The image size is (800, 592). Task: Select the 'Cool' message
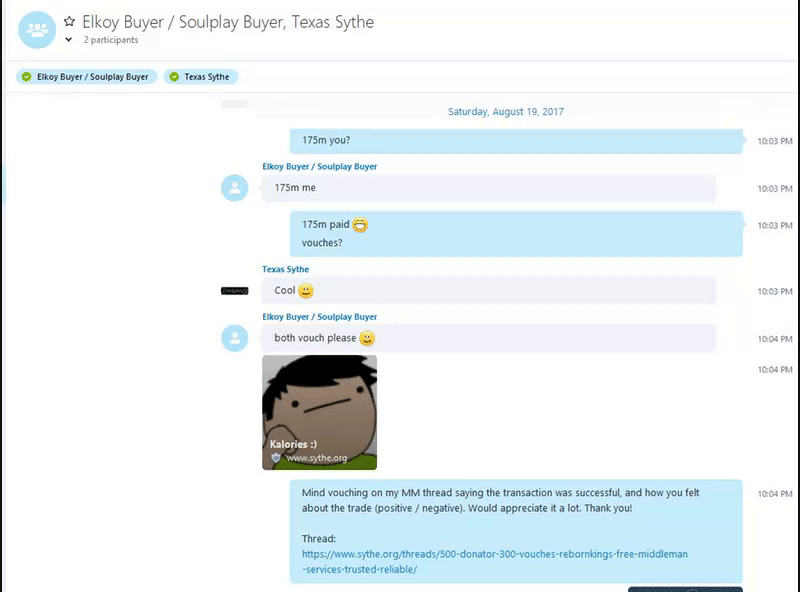(489, 291)
